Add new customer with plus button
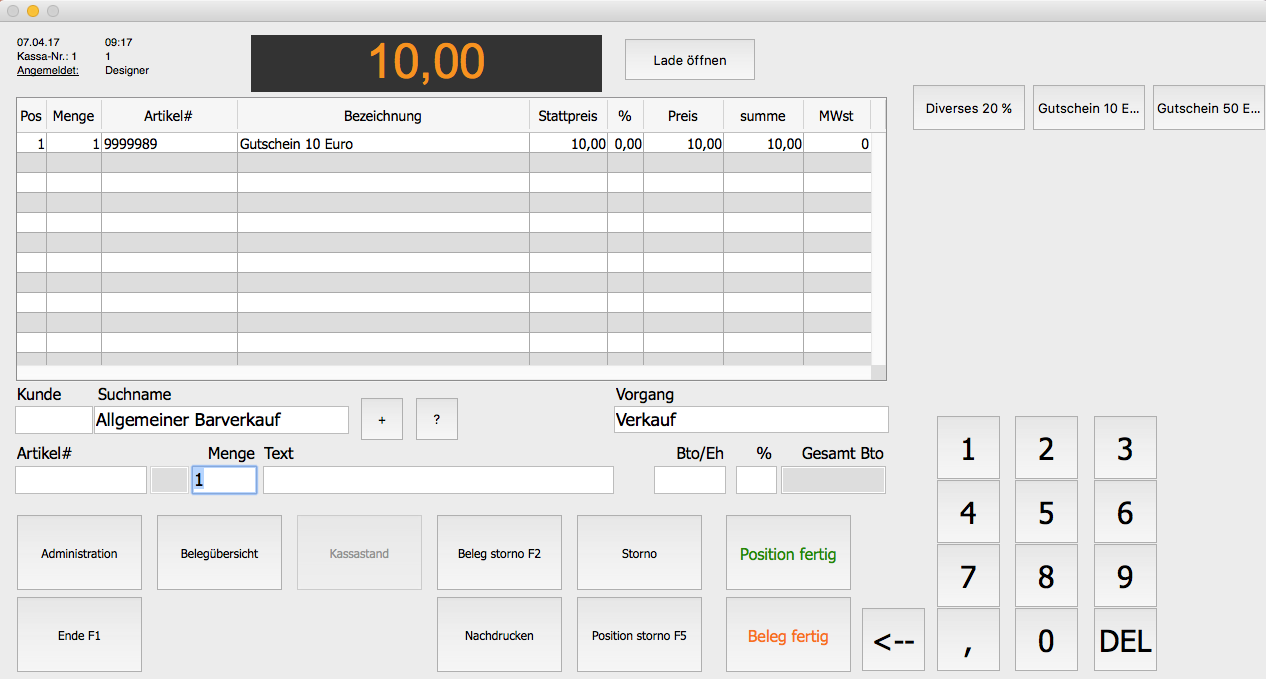The height and width of the screenshot is (679, 1266). coord(382,419)
